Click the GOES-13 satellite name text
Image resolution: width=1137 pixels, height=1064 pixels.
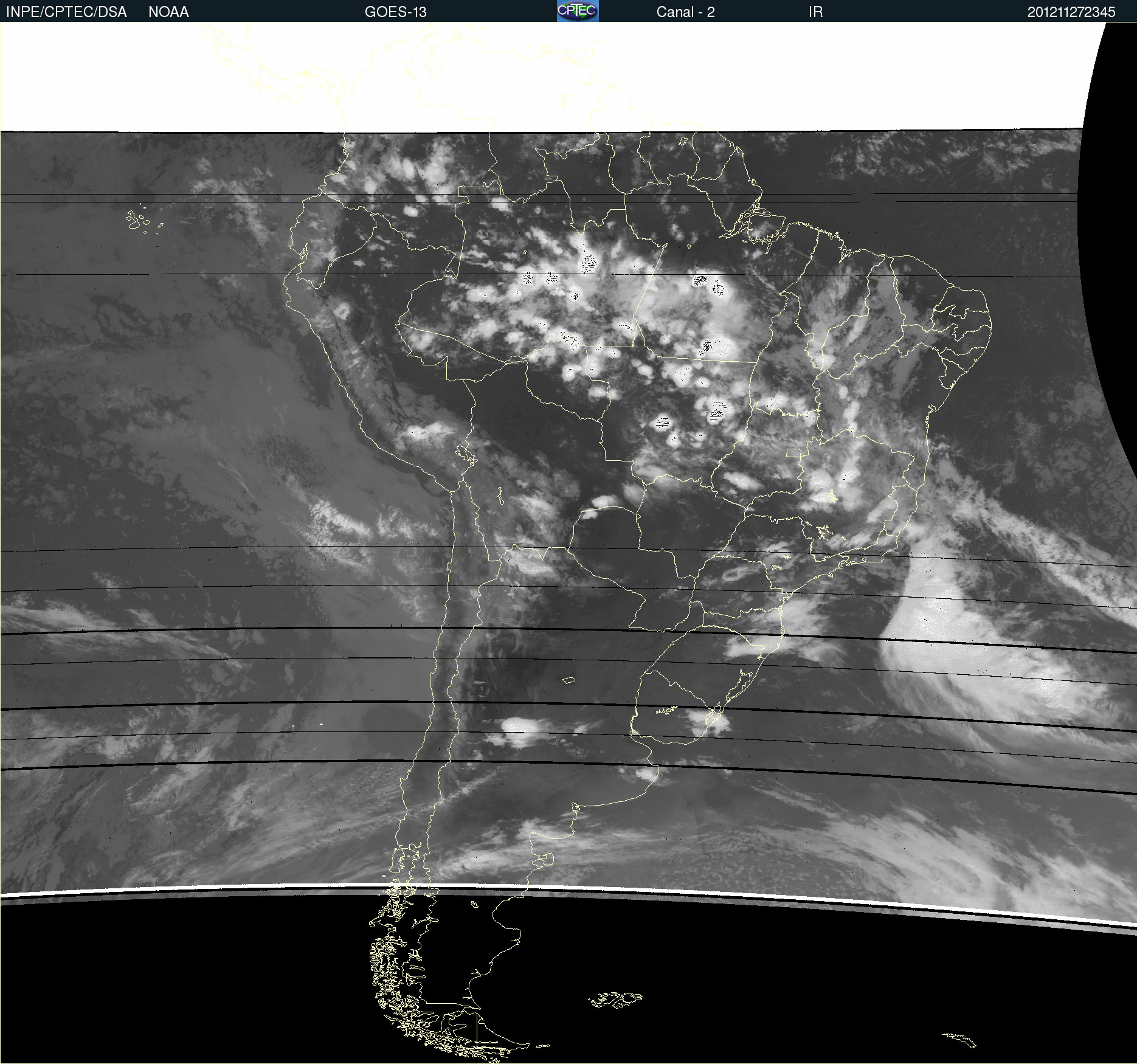point(396,12)
